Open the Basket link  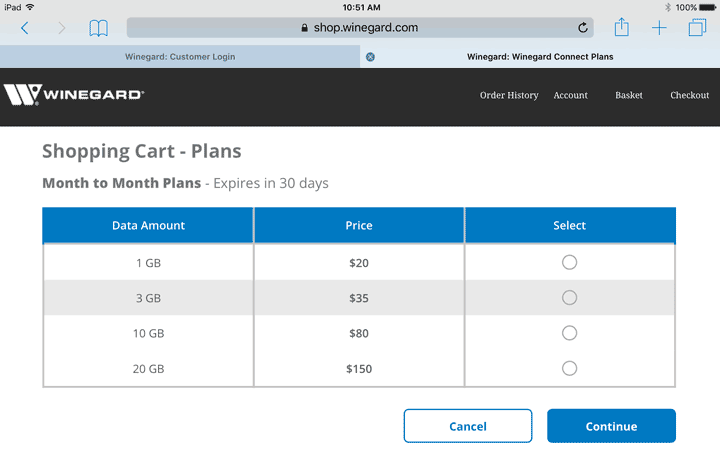(x=629, y=95)
